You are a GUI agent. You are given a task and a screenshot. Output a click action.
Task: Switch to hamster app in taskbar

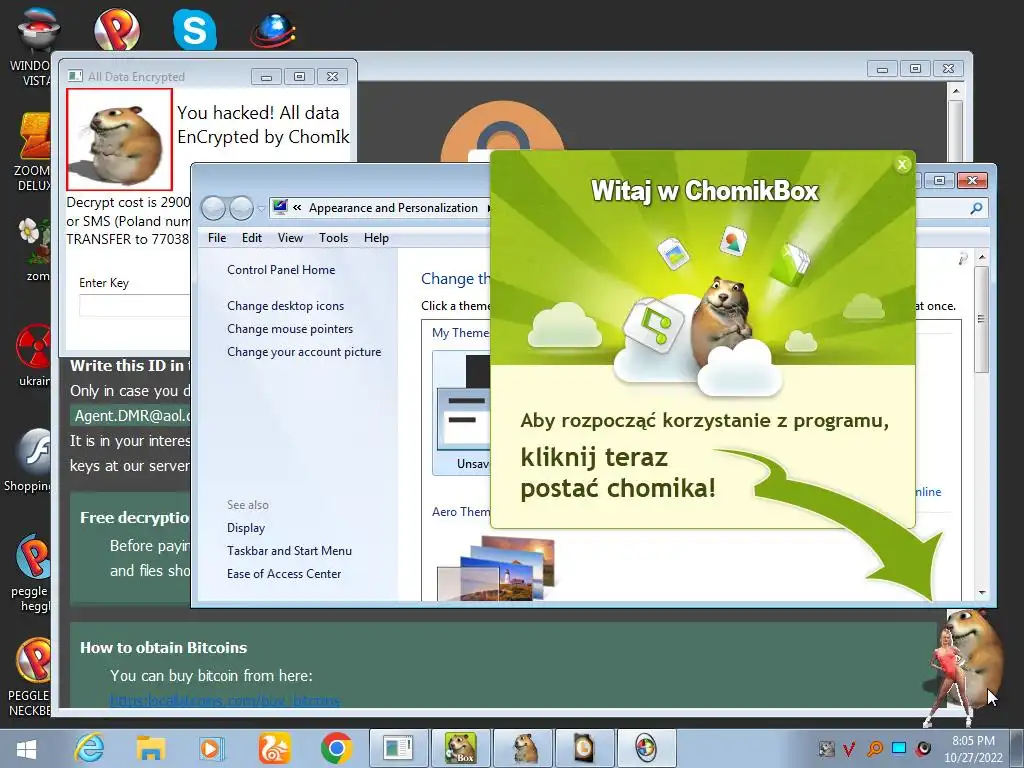coord(524,748)
